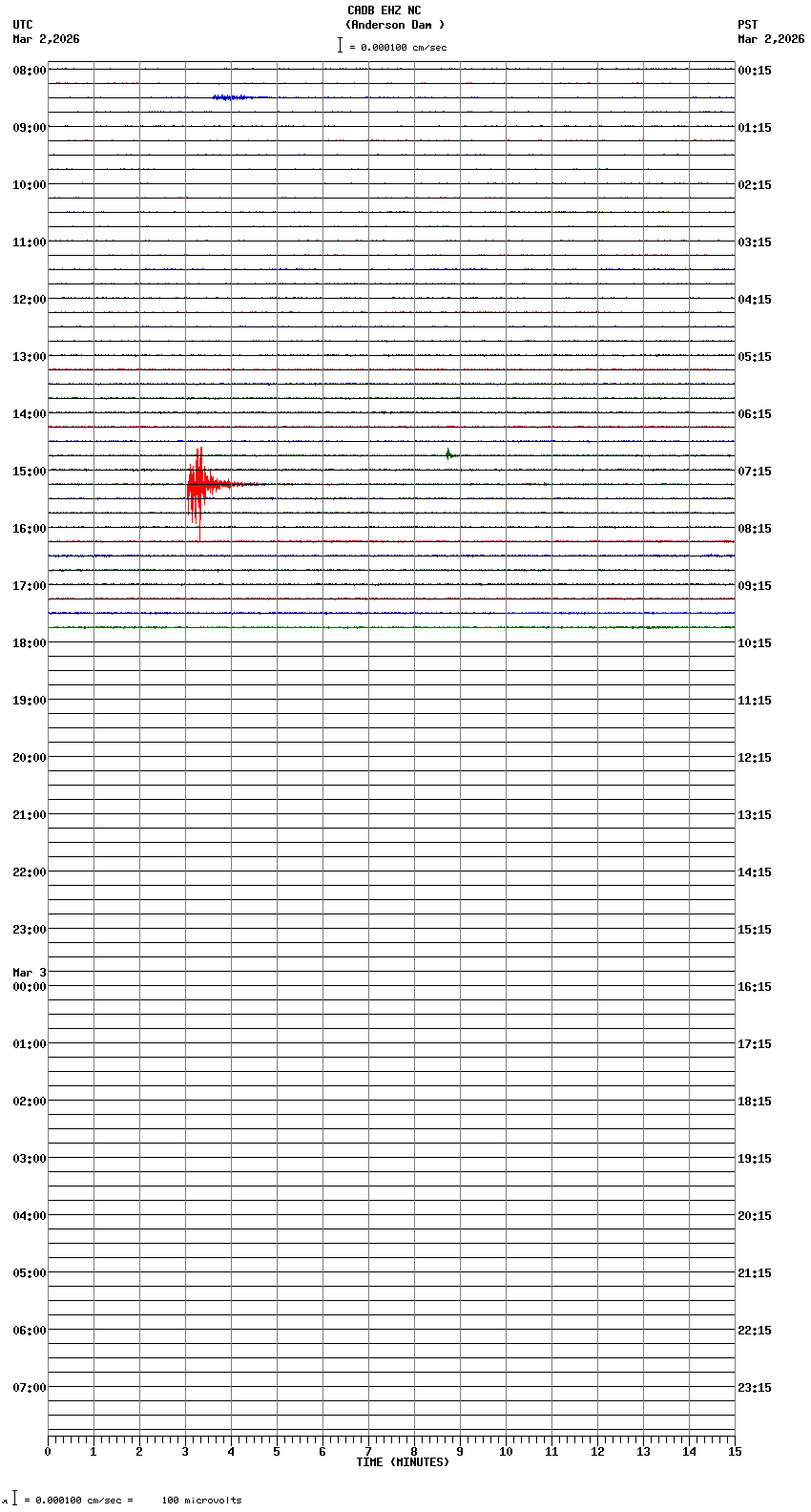Click the 'TIME (MINUTES)' axis label

403,1462
